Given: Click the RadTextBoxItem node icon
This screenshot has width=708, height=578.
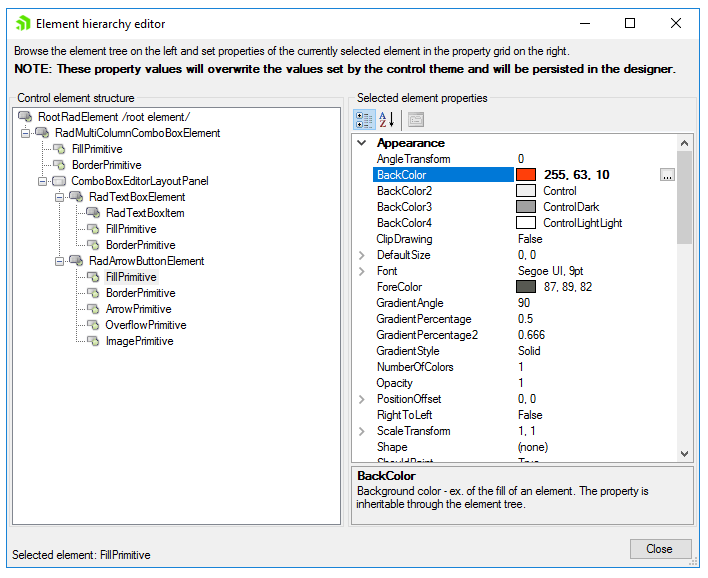Looking at the screenshot, I should click(93, 213).
